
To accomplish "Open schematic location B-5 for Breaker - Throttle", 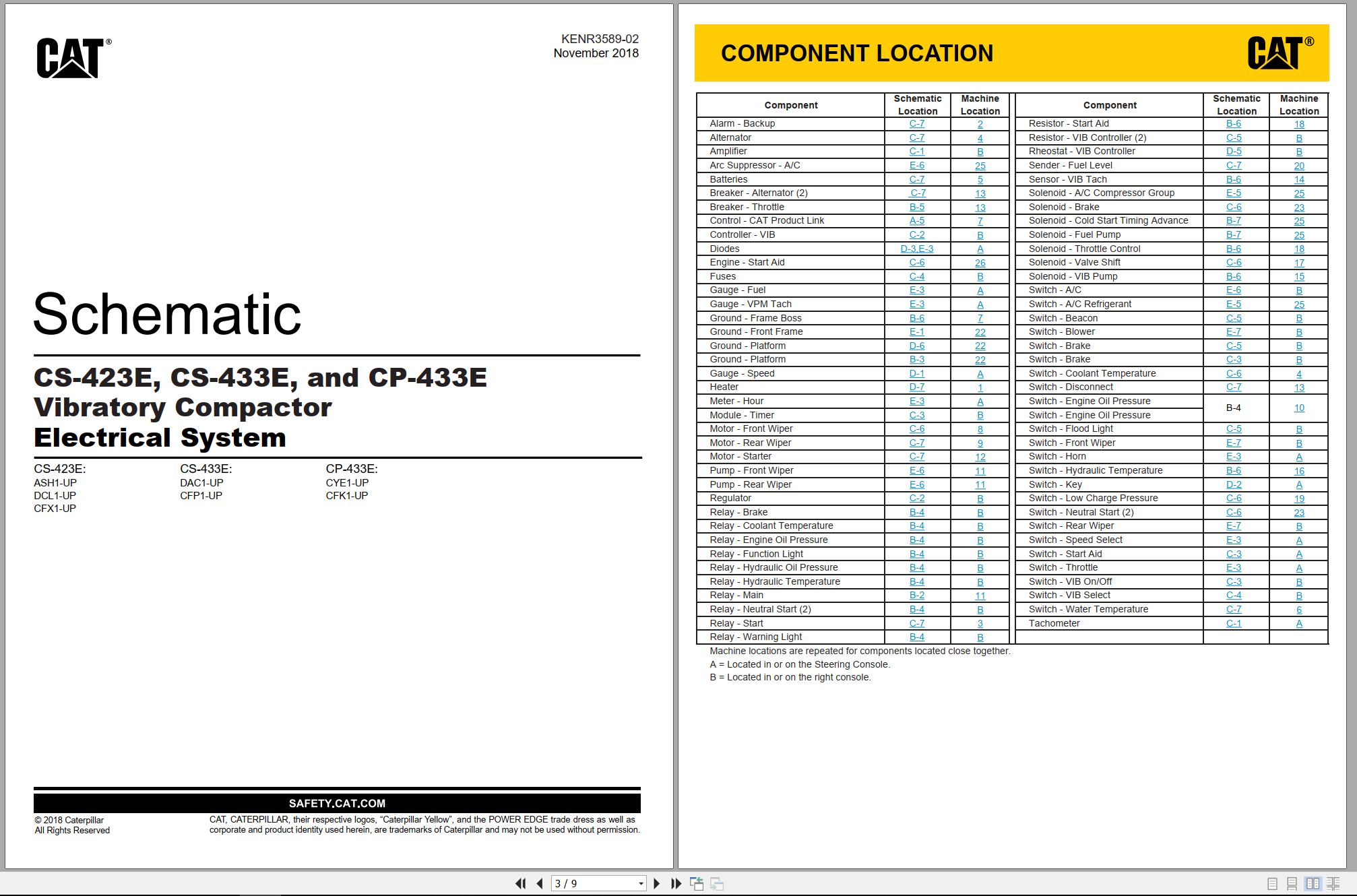I will (x=916, y=207).
